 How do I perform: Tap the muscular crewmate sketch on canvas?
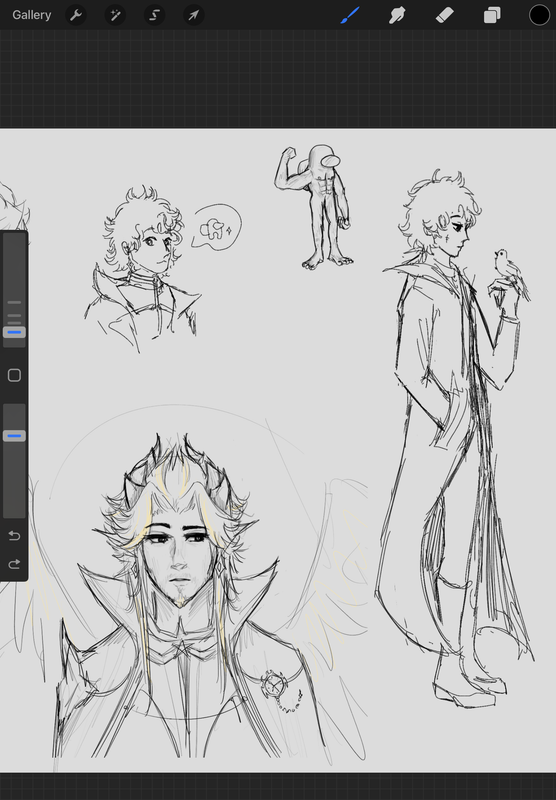(315, 207)
